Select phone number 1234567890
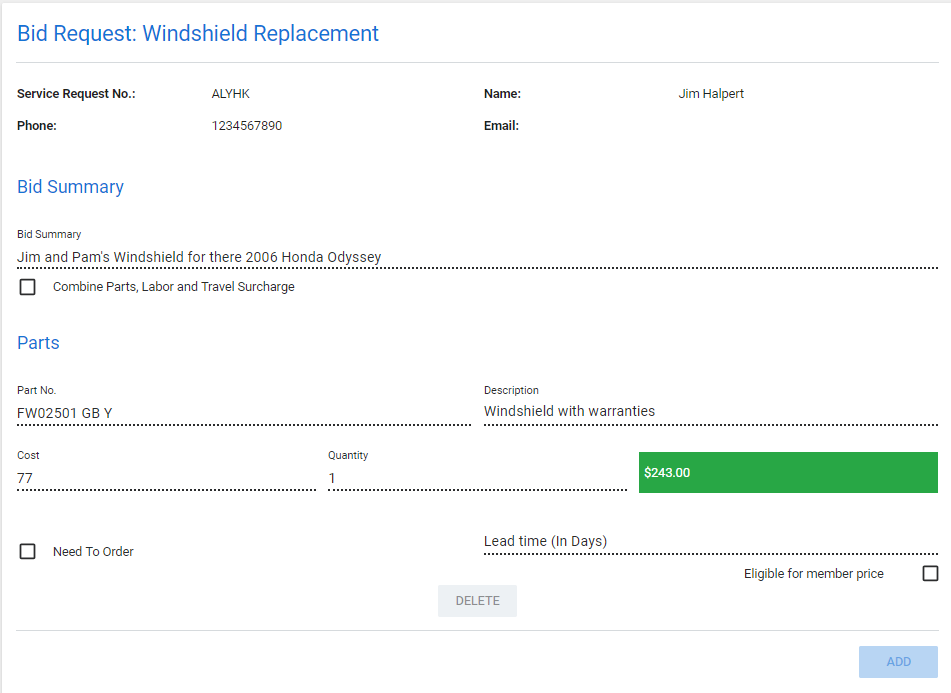This screenshot has width=951, height=693. [247, 126]
